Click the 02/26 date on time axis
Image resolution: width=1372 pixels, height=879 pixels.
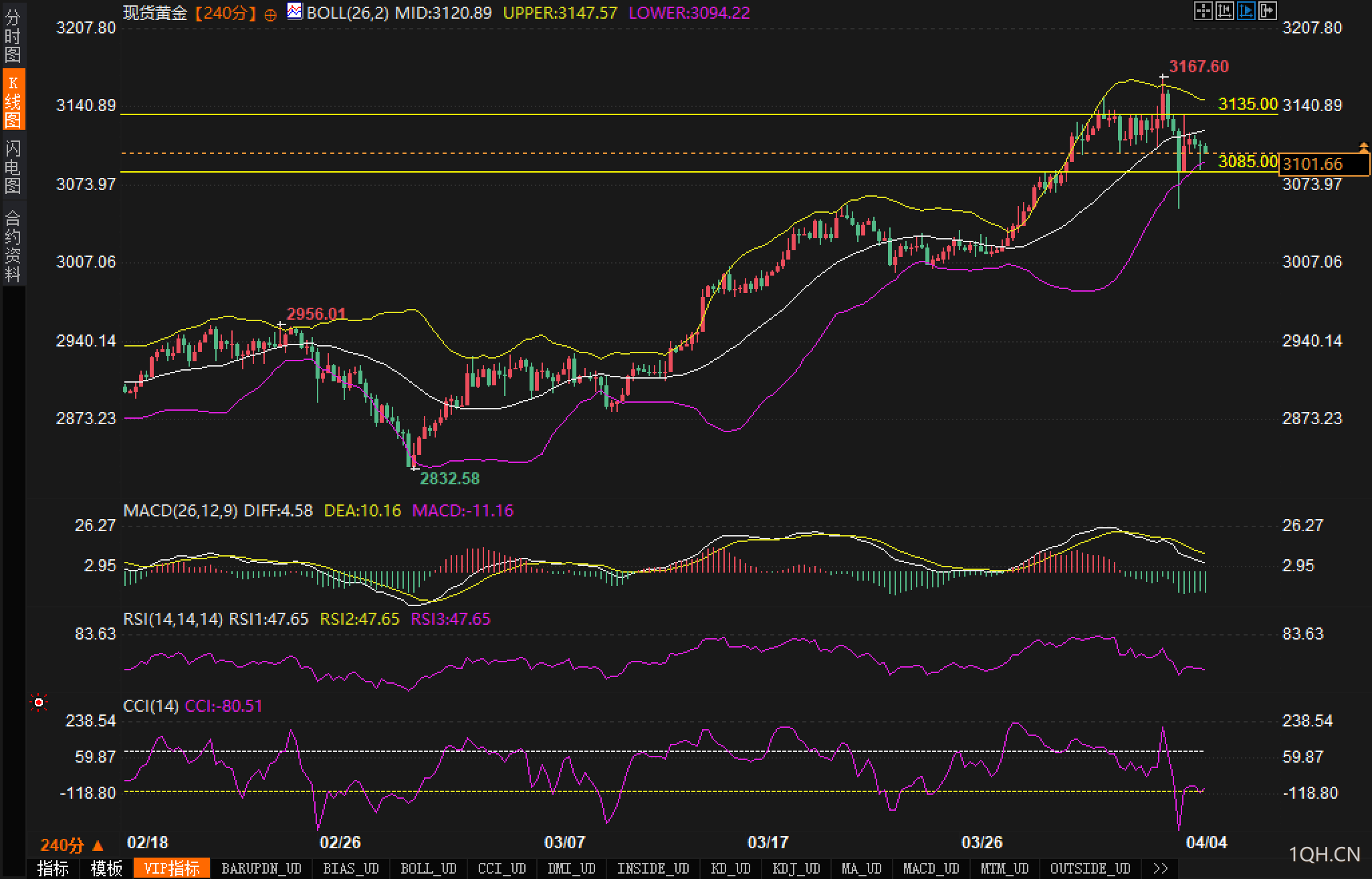click(x=340, y=842)
